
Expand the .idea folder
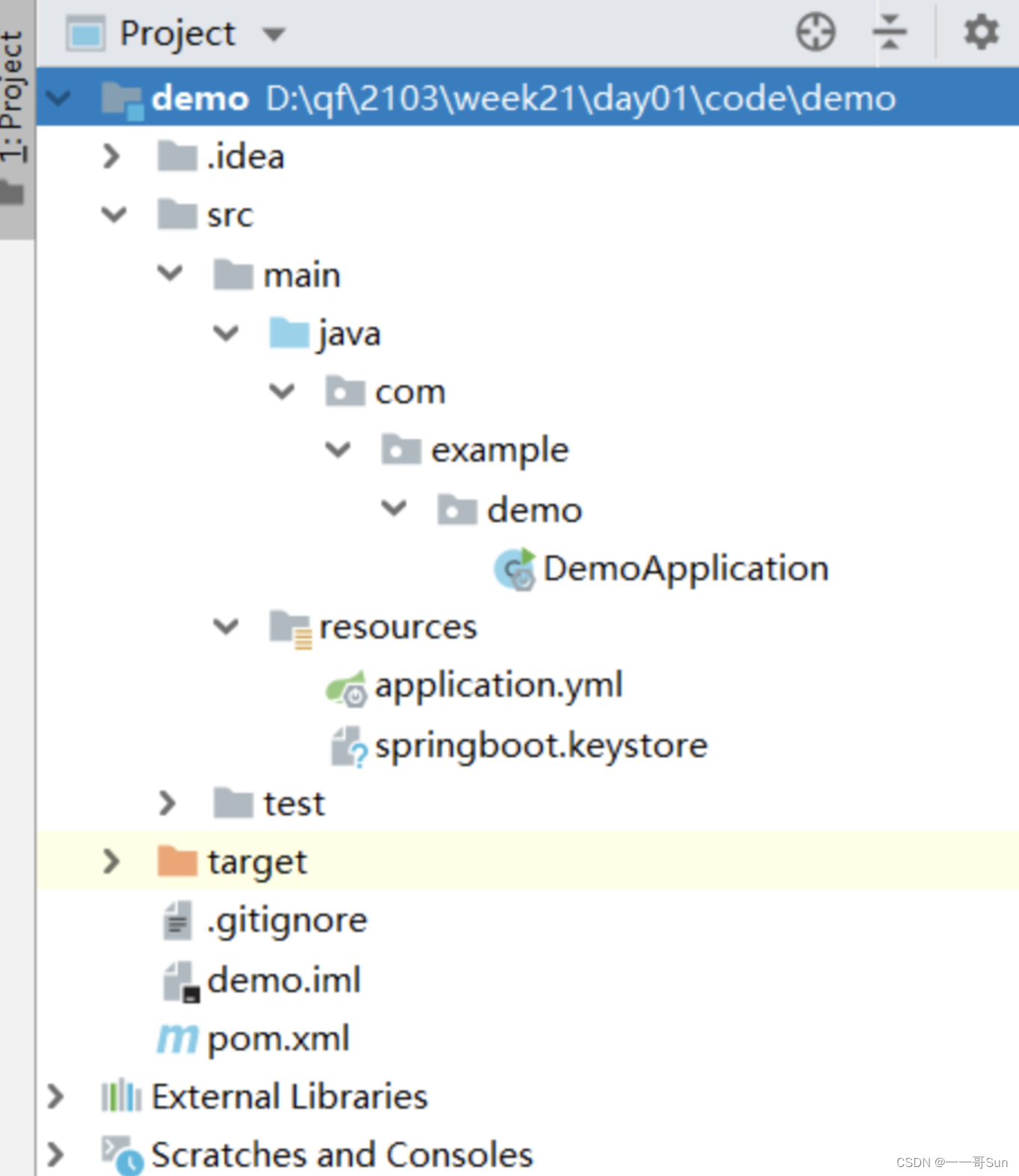click(x=111, y=156)
